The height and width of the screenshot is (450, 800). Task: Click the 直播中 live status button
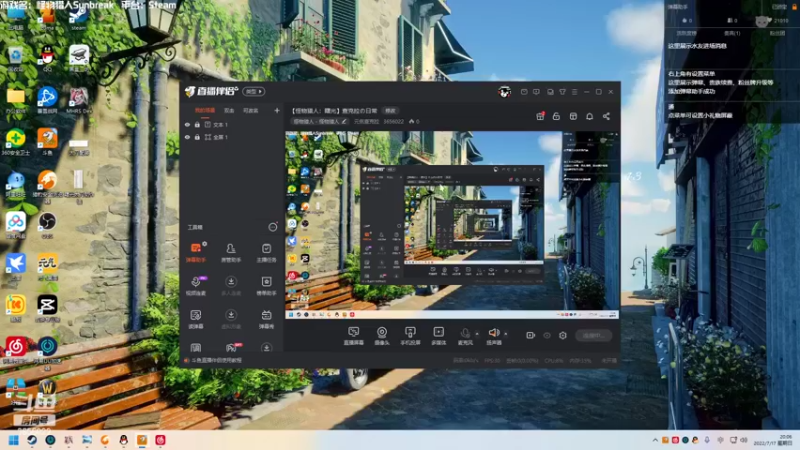pyautogui.click(x=593, y=335)
